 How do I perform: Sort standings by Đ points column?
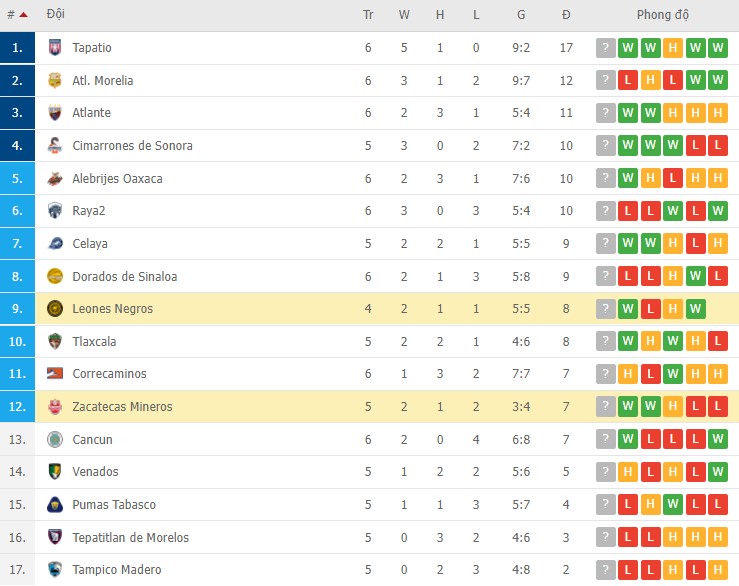point(566,15)
